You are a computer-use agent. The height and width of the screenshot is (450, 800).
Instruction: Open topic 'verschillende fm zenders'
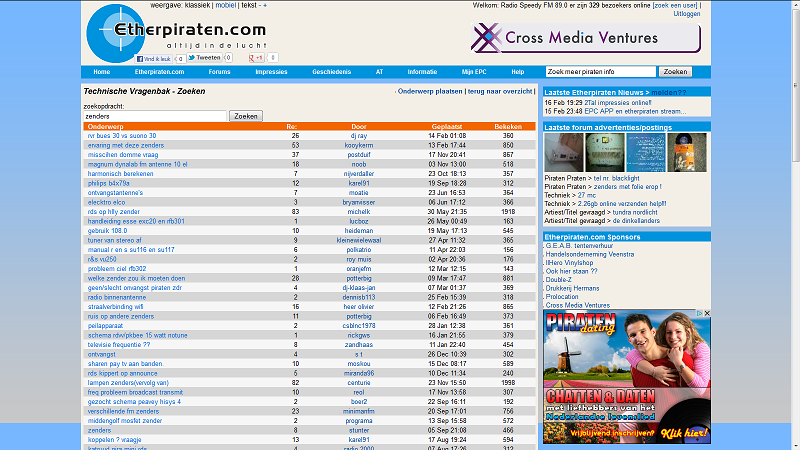tap(123, 411)
